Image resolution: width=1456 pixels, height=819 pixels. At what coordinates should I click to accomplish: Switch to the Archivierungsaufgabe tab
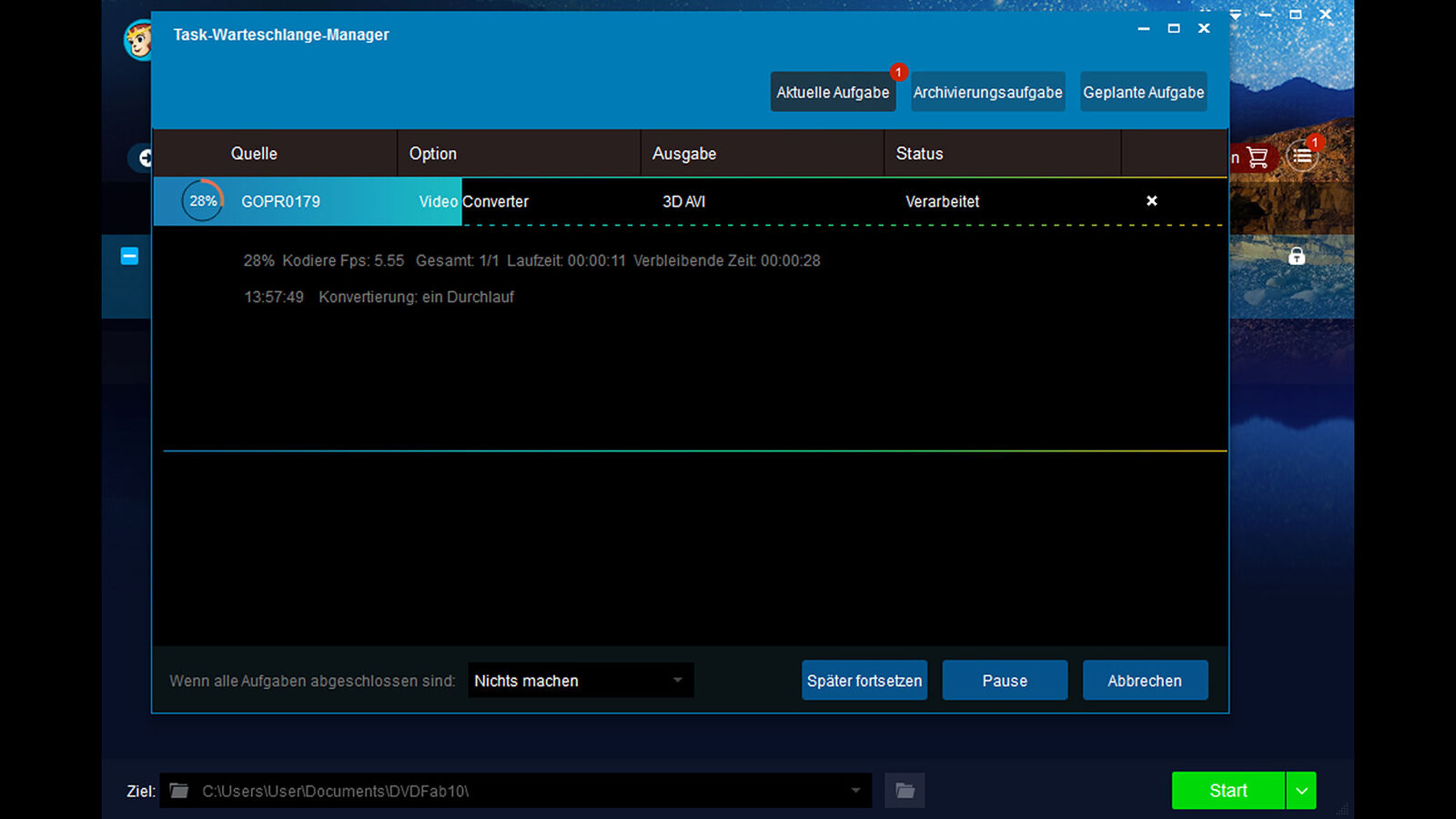pyautogui.click(x=987, y=92)
